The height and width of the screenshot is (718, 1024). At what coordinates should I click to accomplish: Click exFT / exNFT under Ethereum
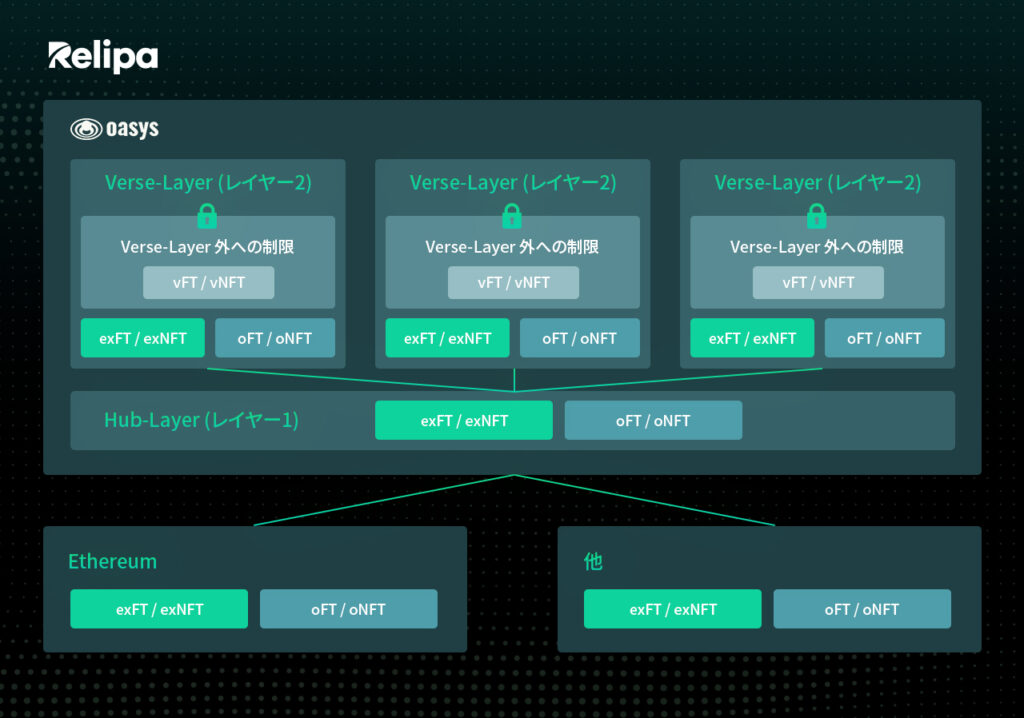pyautogui.click(x=159, y=609)
